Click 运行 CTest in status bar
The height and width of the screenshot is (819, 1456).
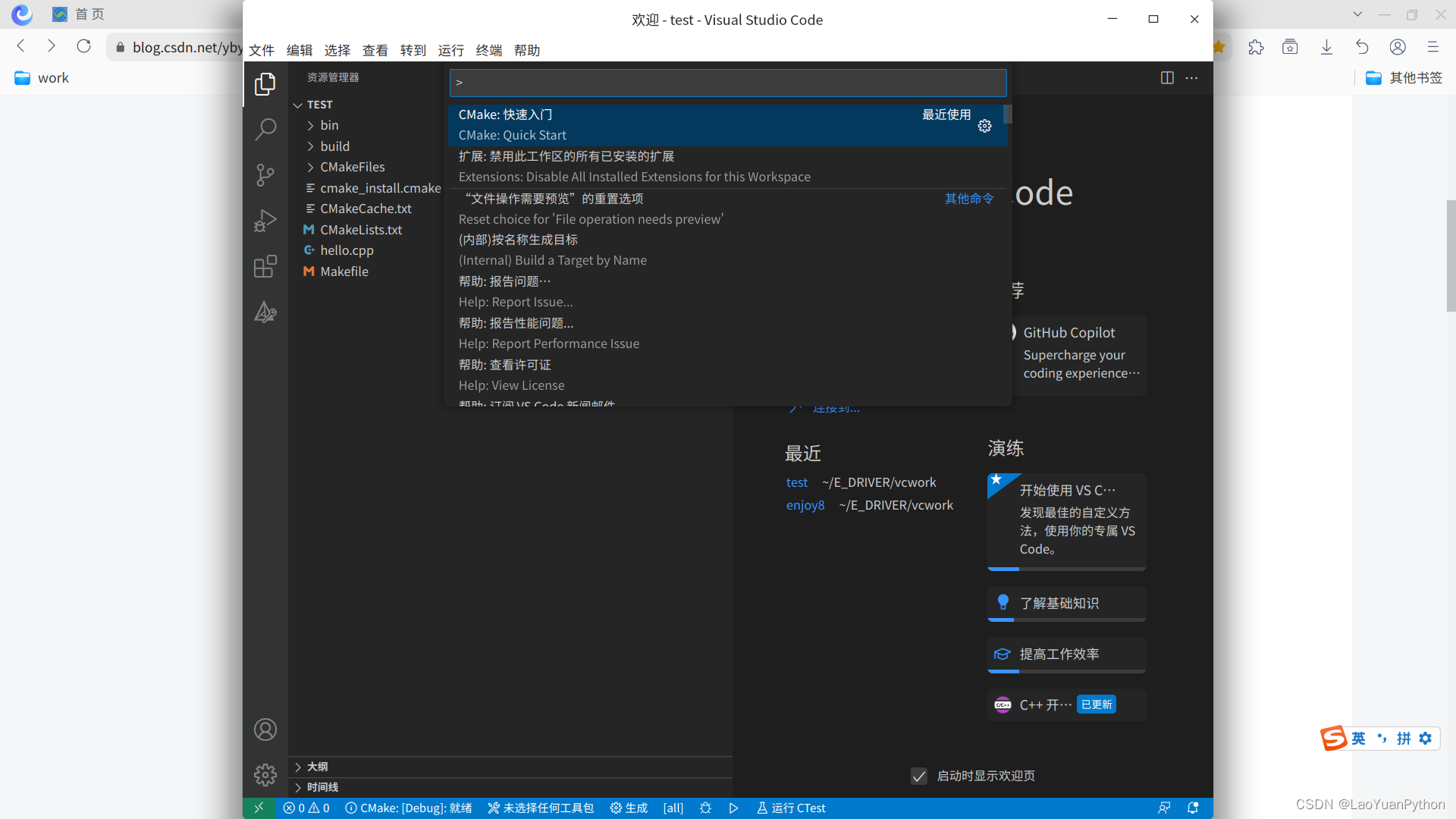791,808
